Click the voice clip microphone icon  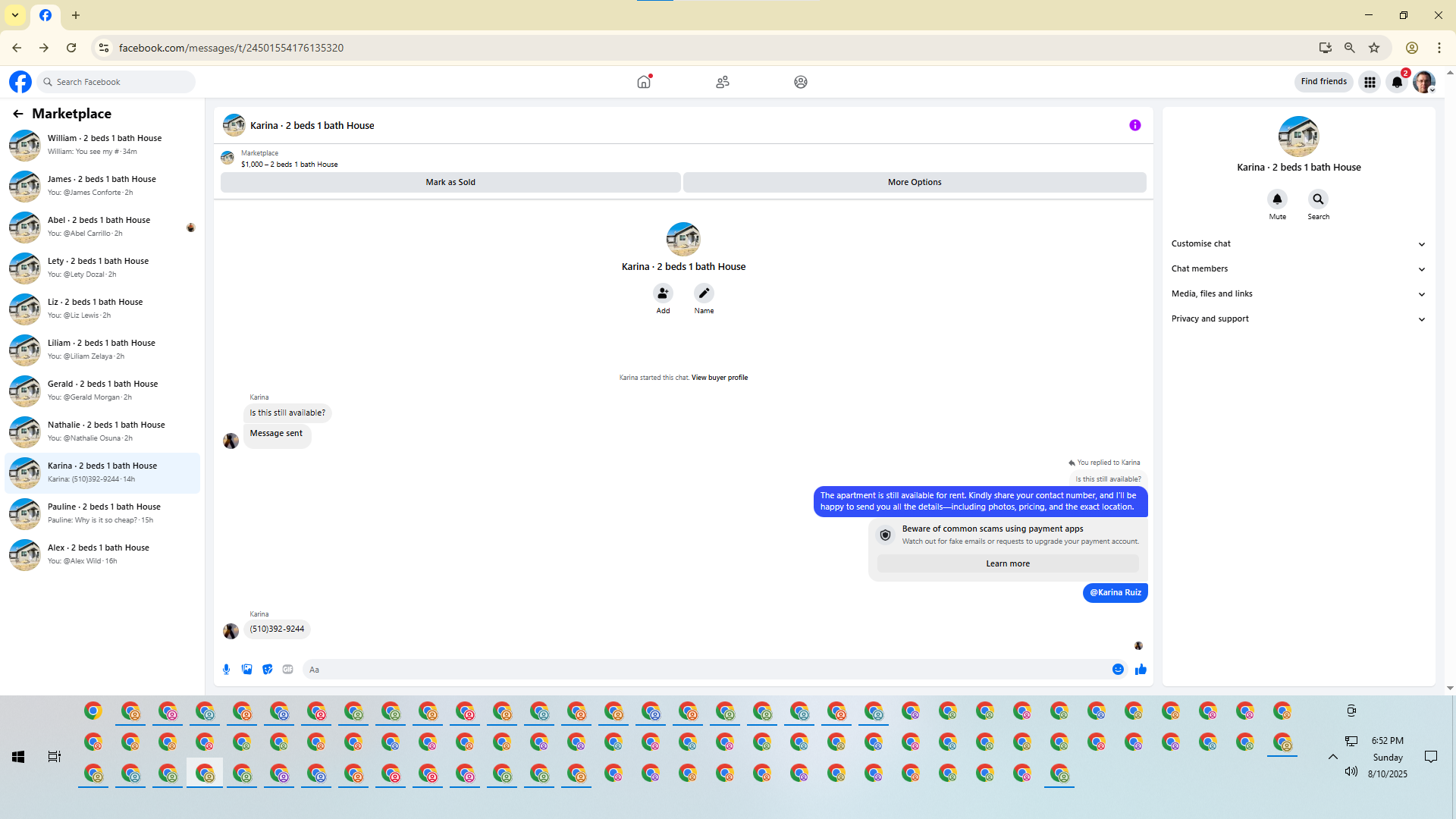click(x=226, y=669)
